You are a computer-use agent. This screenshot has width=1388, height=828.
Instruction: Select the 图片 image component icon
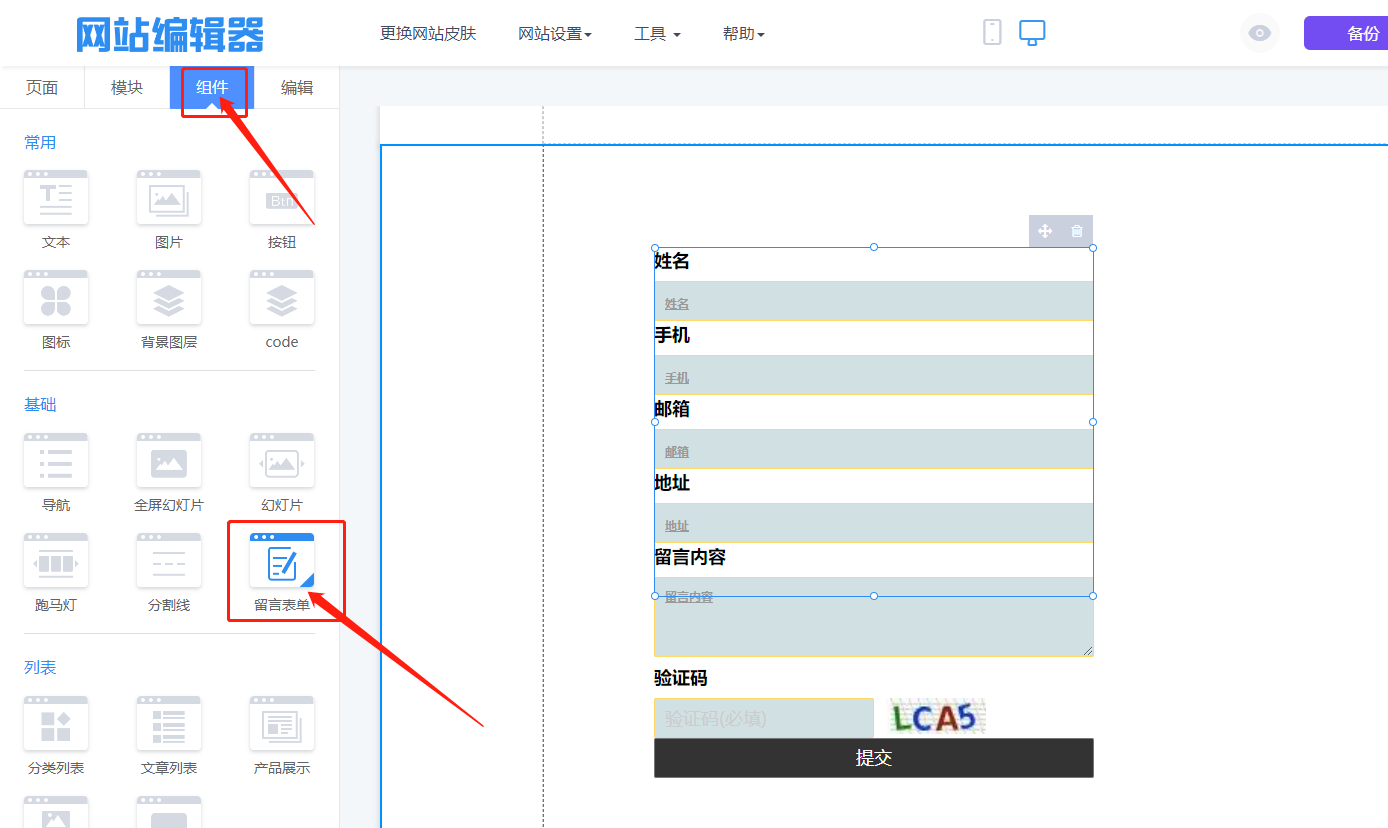pyautogui.click(x=169, y=198)
